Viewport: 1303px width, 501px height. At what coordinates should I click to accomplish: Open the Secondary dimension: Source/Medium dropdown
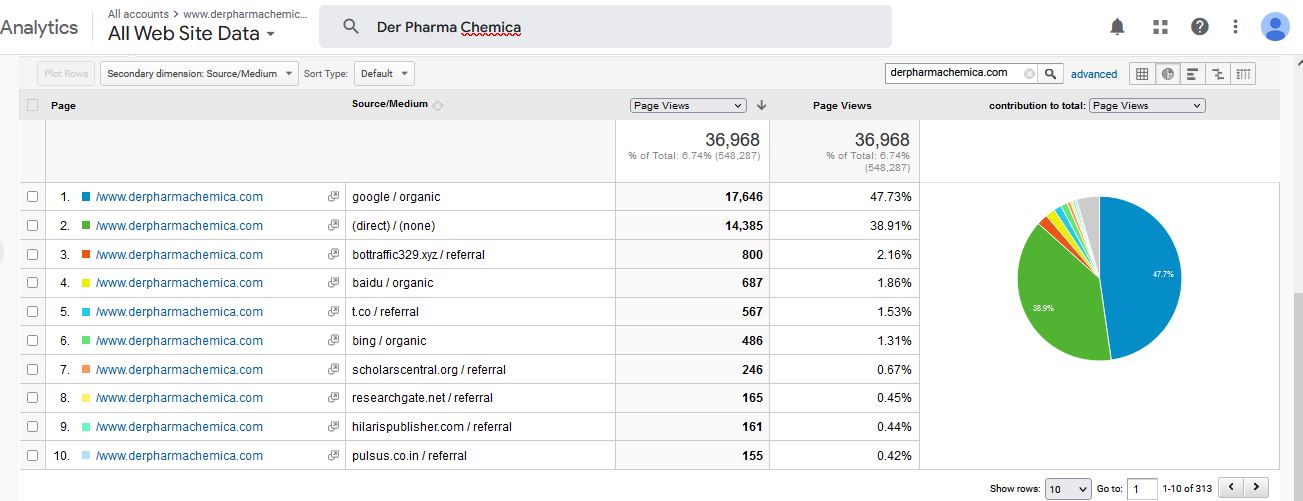click(x=199, y=74)
